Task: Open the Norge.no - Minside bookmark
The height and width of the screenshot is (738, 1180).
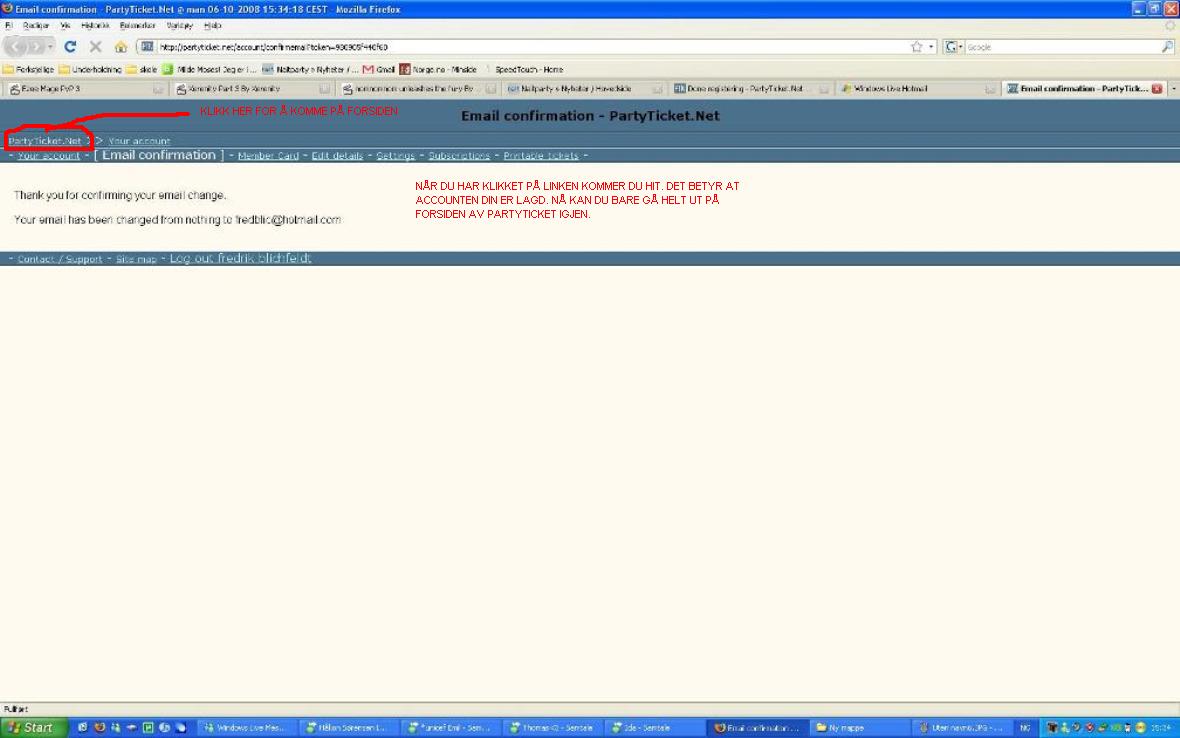Action: (438, 69)
